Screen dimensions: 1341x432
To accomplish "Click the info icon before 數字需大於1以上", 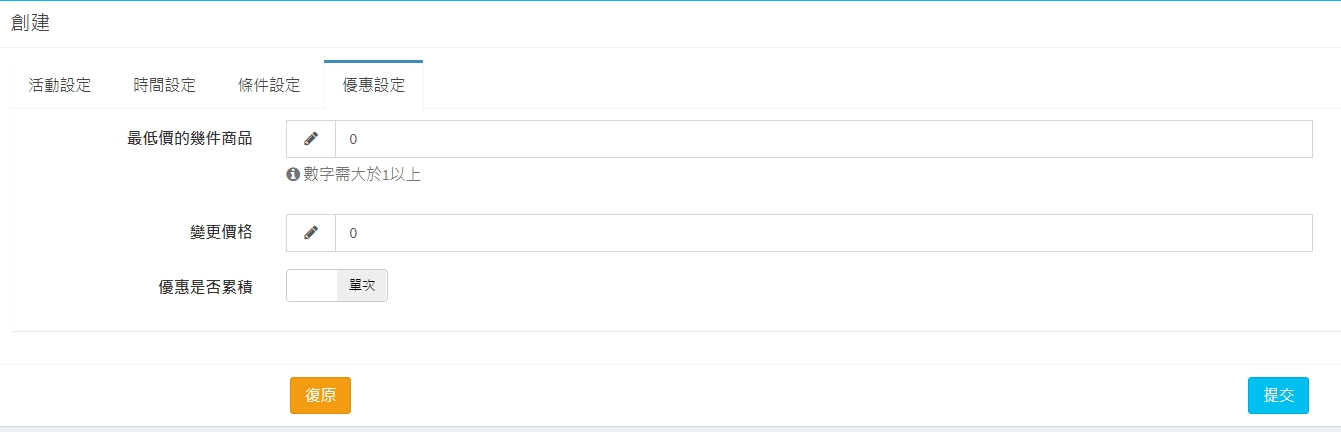I will click(x=293, y=175).
